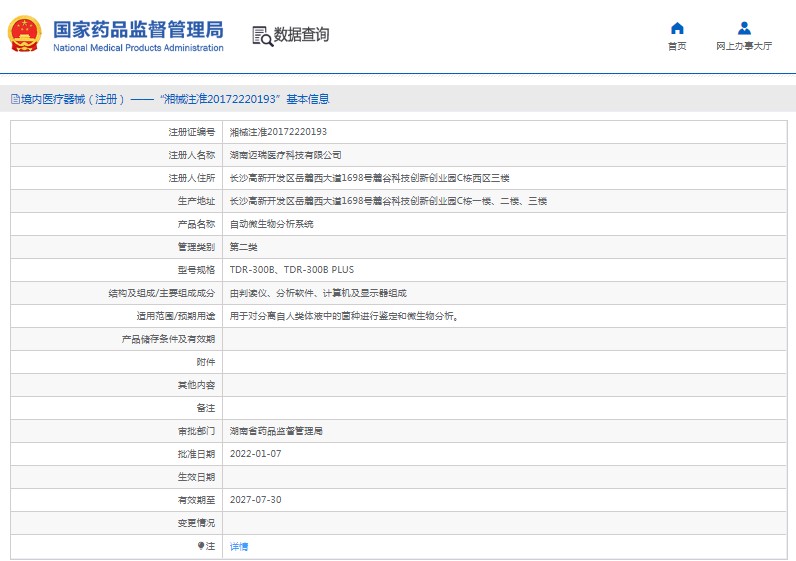796x561 pixels.
Task: Click the 结构及组成/主要组成成分 label
Action: (162, 293)
